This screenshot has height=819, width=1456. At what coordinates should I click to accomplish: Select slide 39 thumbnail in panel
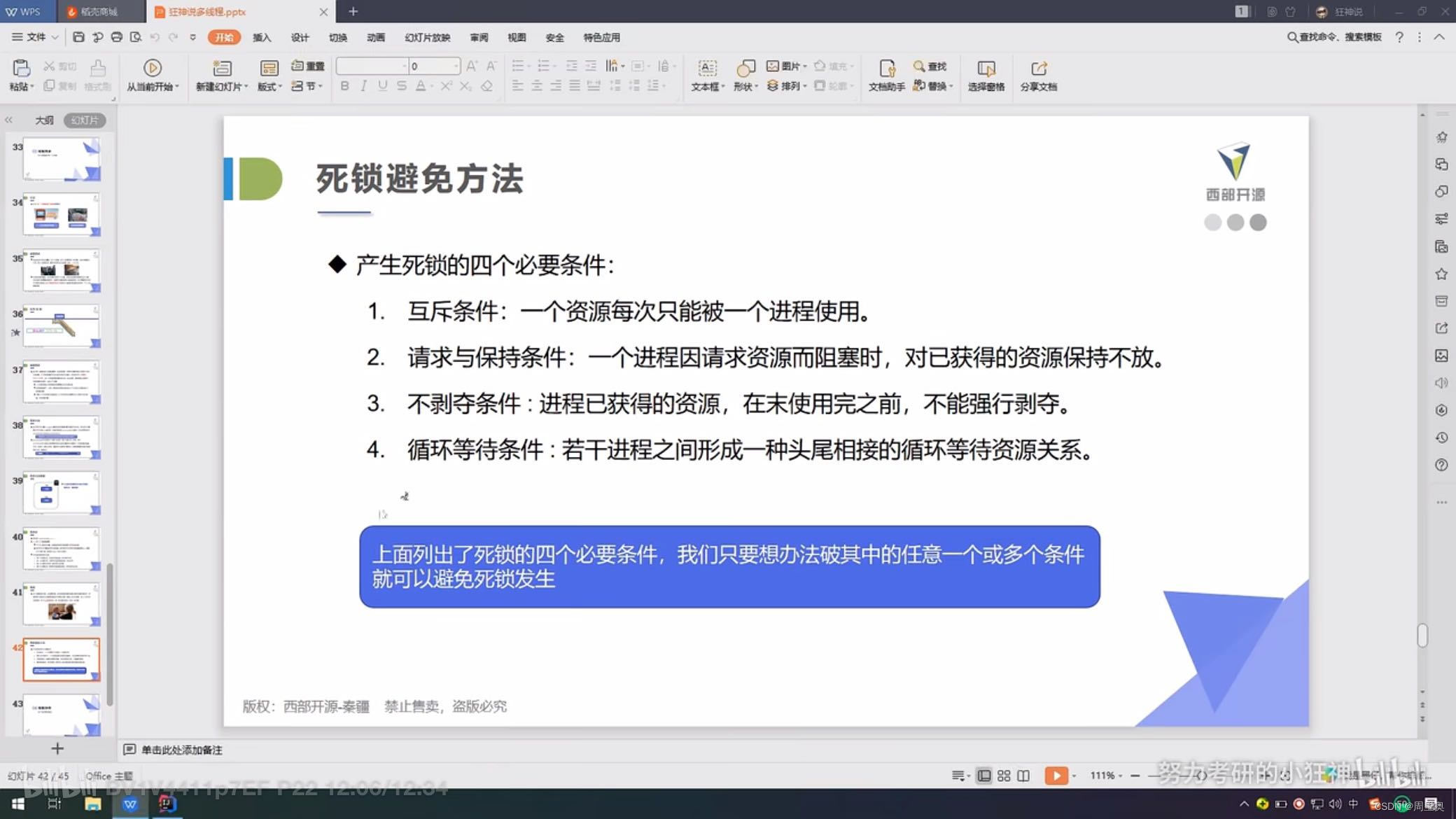(61, 493)
